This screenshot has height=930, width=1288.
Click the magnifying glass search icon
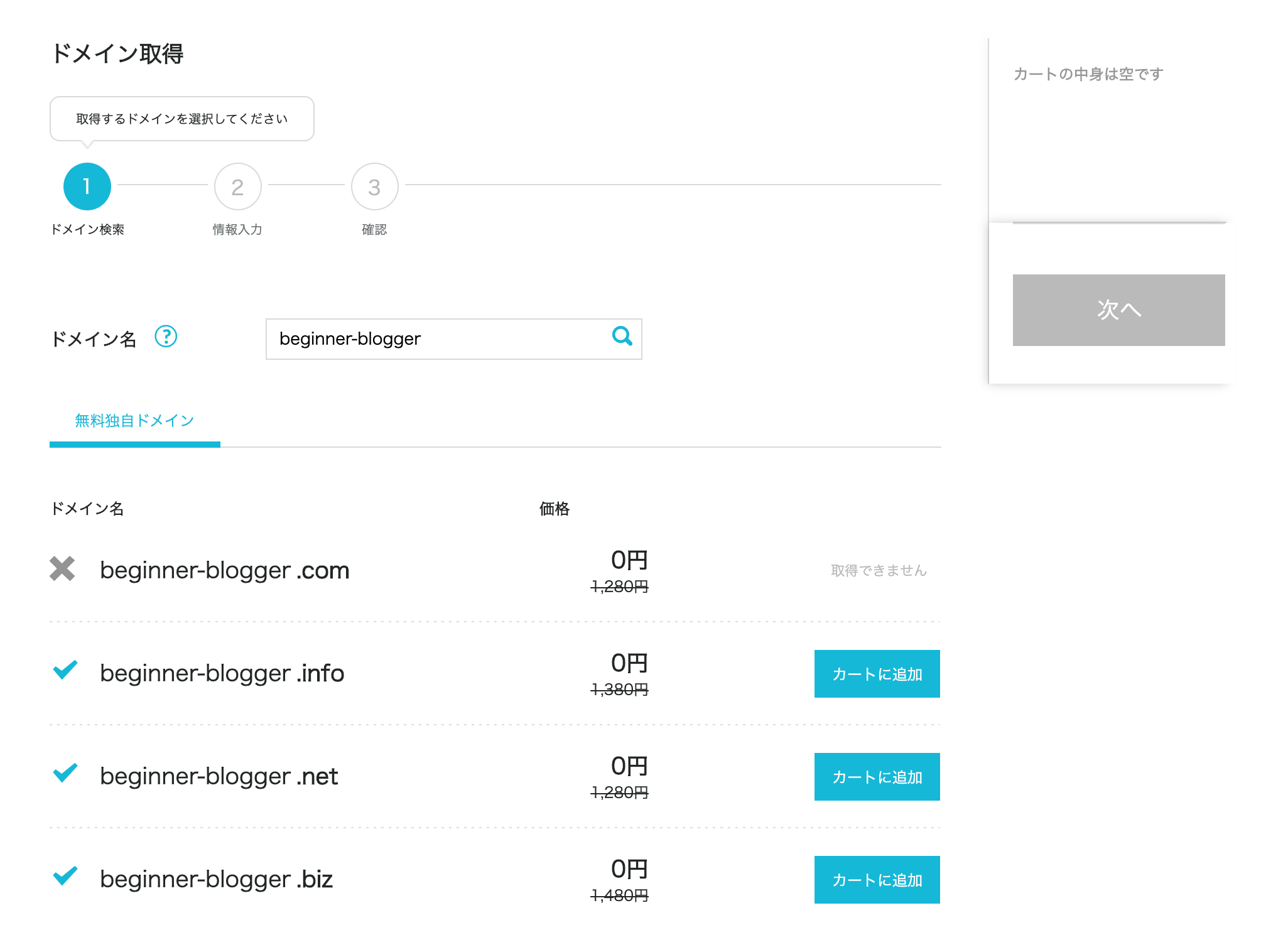pos(622,337)
